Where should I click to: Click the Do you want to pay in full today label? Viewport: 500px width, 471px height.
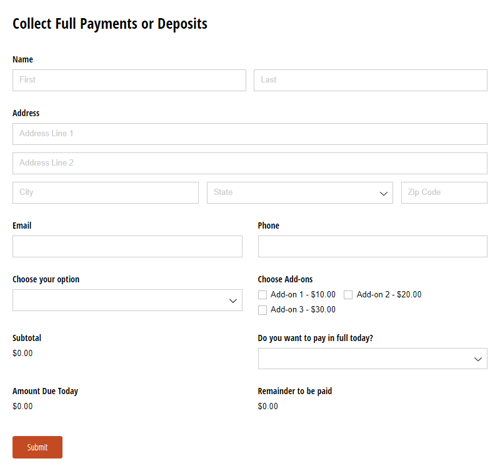point(315,338)
